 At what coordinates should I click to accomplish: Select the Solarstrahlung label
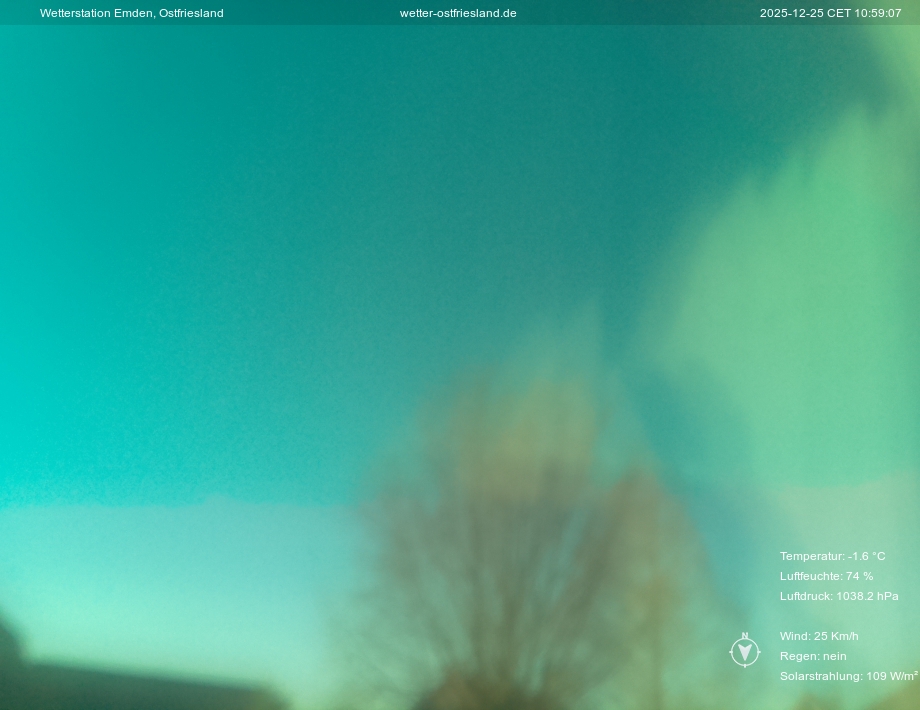[x=820, y=676]
